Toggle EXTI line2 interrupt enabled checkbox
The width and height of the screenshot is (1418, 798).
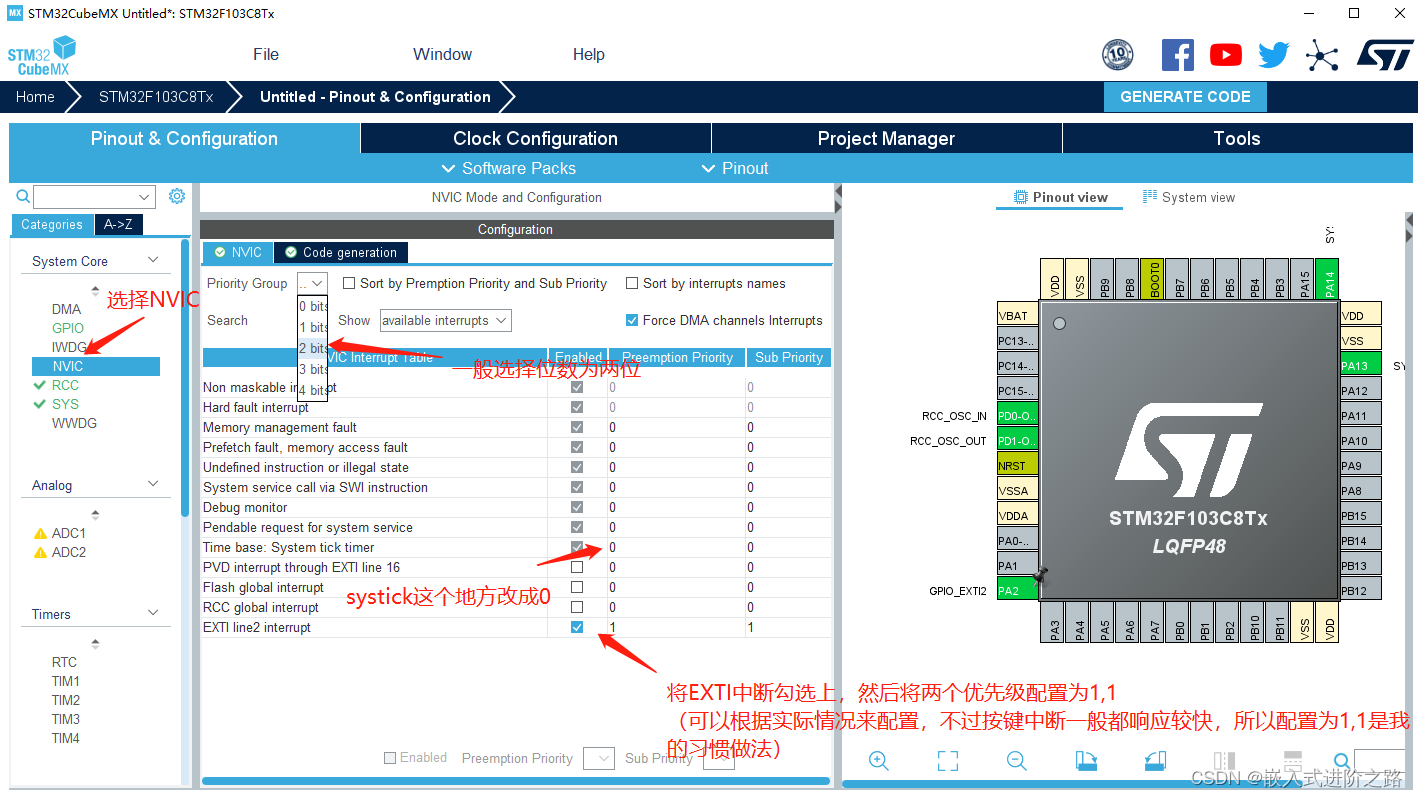point(577,627)
